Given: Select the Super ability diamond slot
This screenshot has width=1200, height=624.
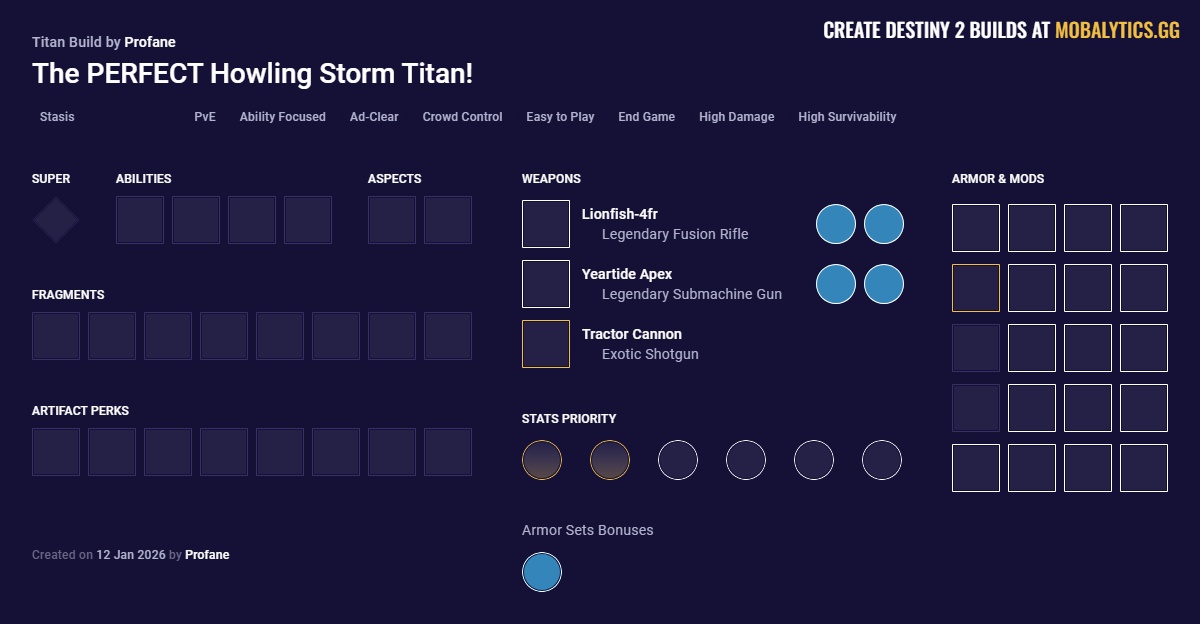Looking at the screenshot, I should [x=55, y=219].
